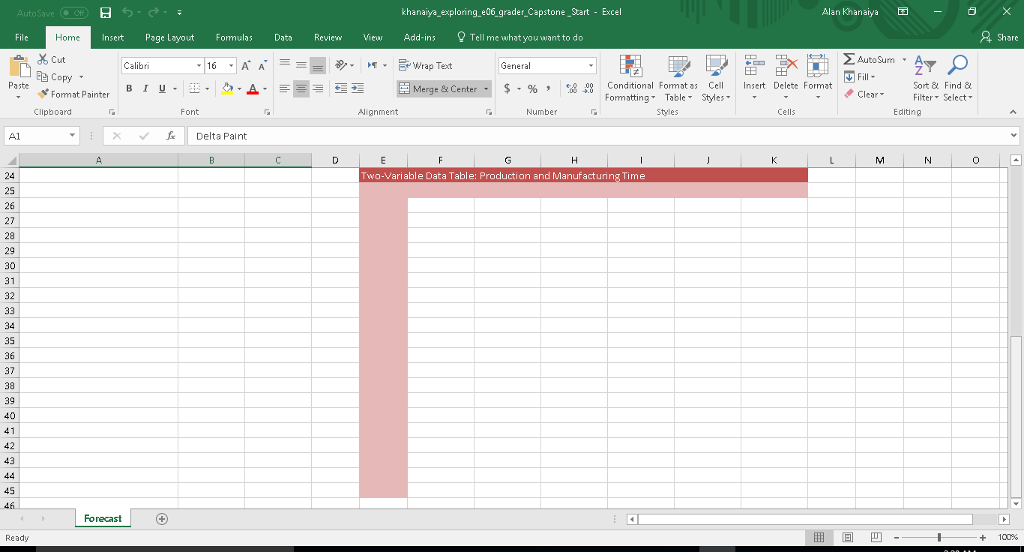Click the Save icon in title bar
The image size is (1024, 552).
click(103, 12)
